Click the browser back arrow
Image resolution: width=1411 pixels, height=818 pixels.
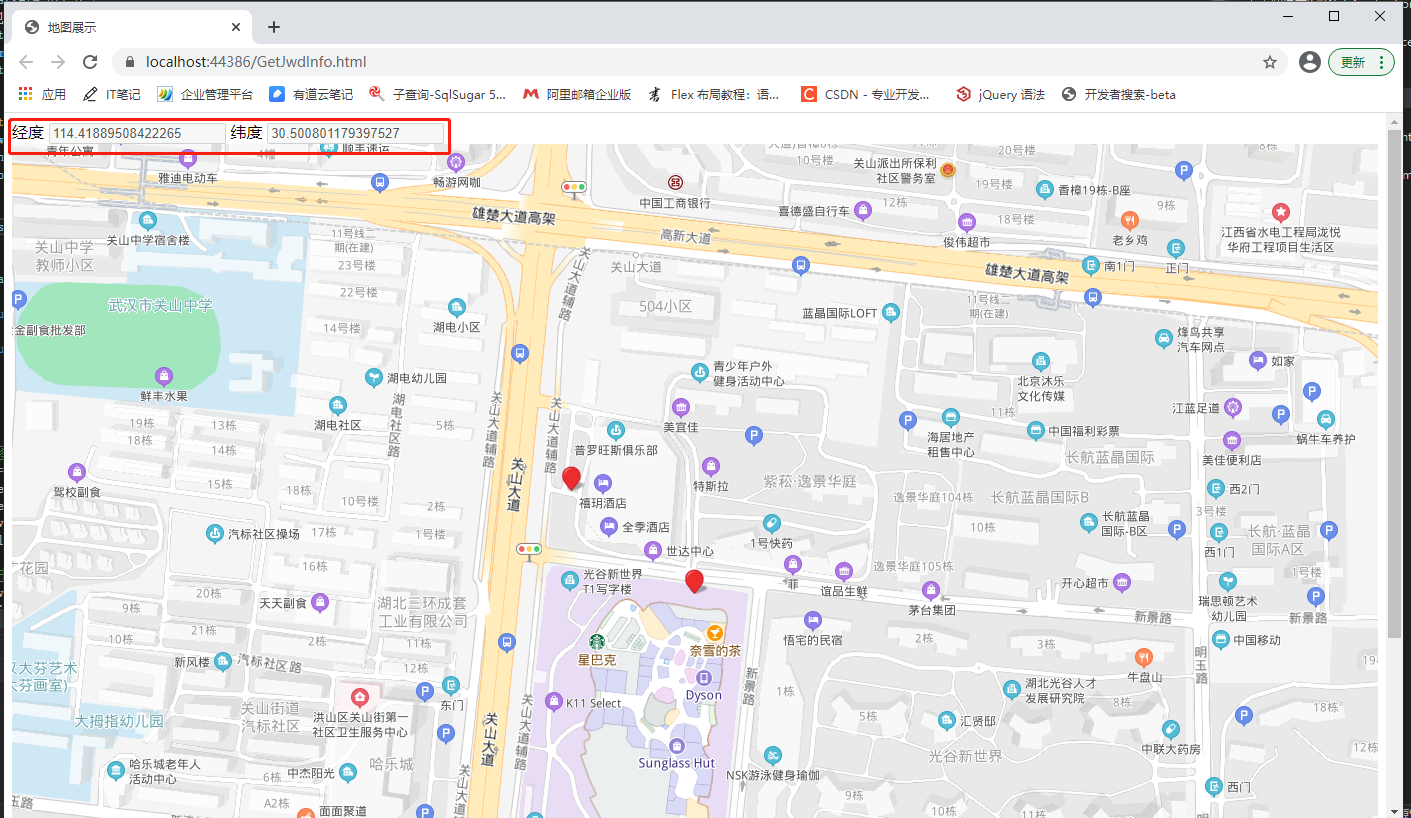click(x=26, y=62)
